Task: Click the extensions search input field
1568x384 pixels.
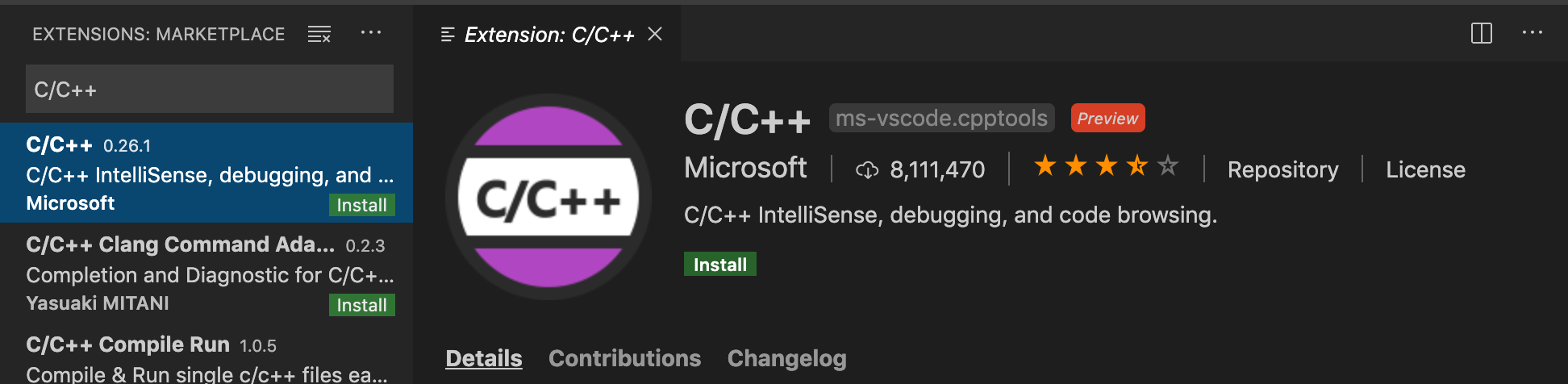Action: tap(210, 90)
